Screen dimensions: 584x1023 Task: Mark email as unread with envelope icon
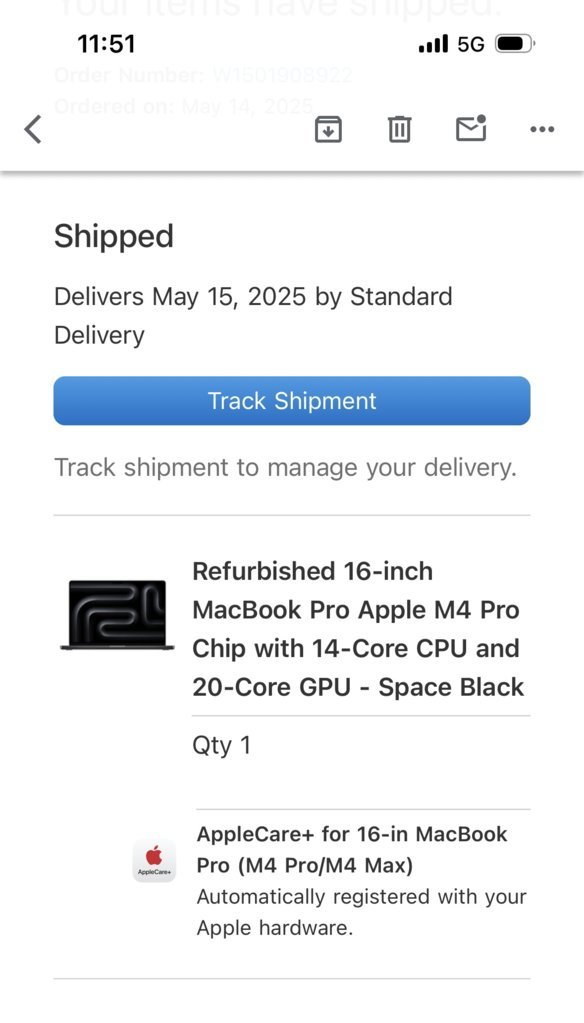471,128
